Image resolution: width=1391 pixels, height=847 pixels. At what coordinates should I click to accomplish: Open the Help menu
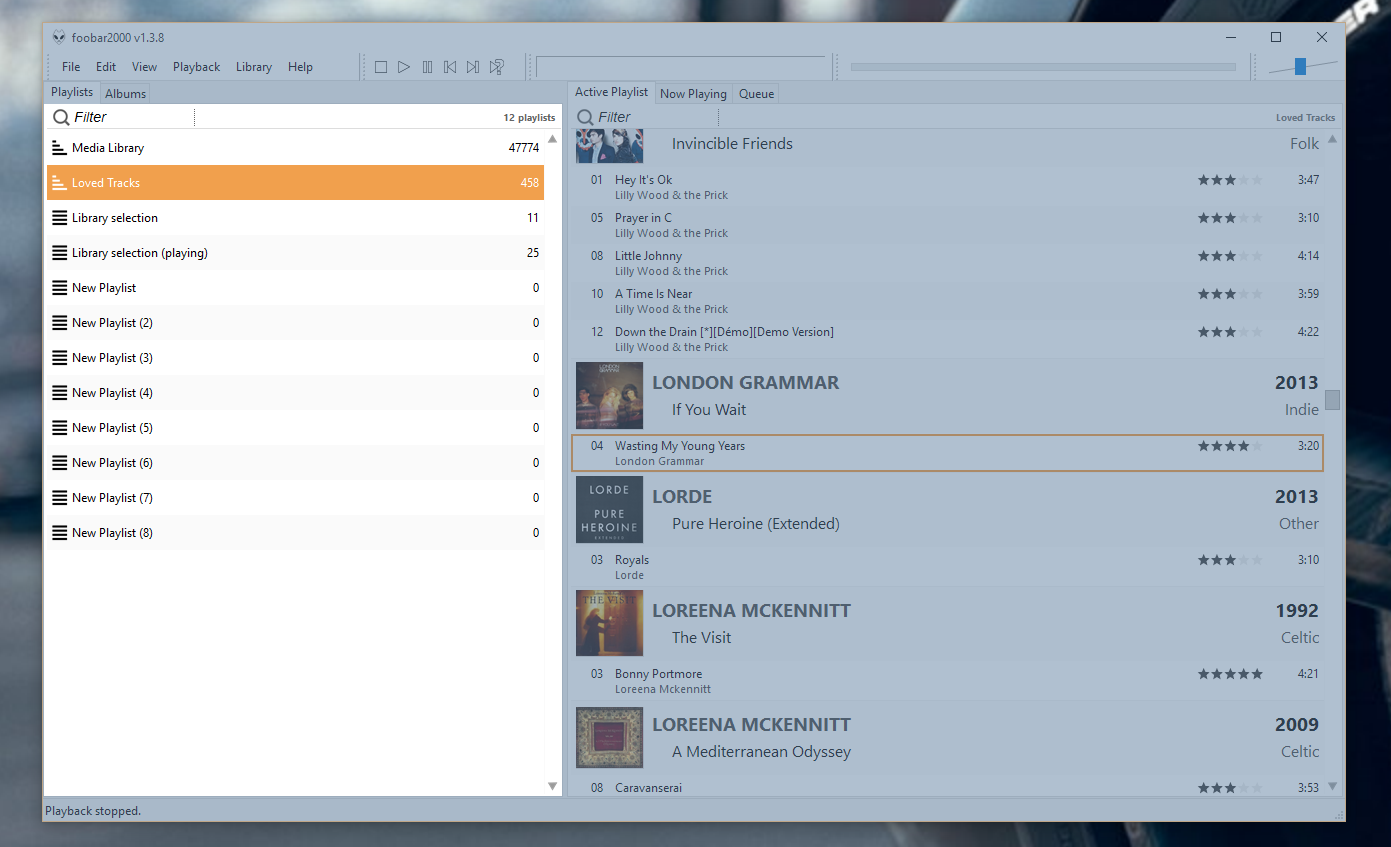(300, 67)
